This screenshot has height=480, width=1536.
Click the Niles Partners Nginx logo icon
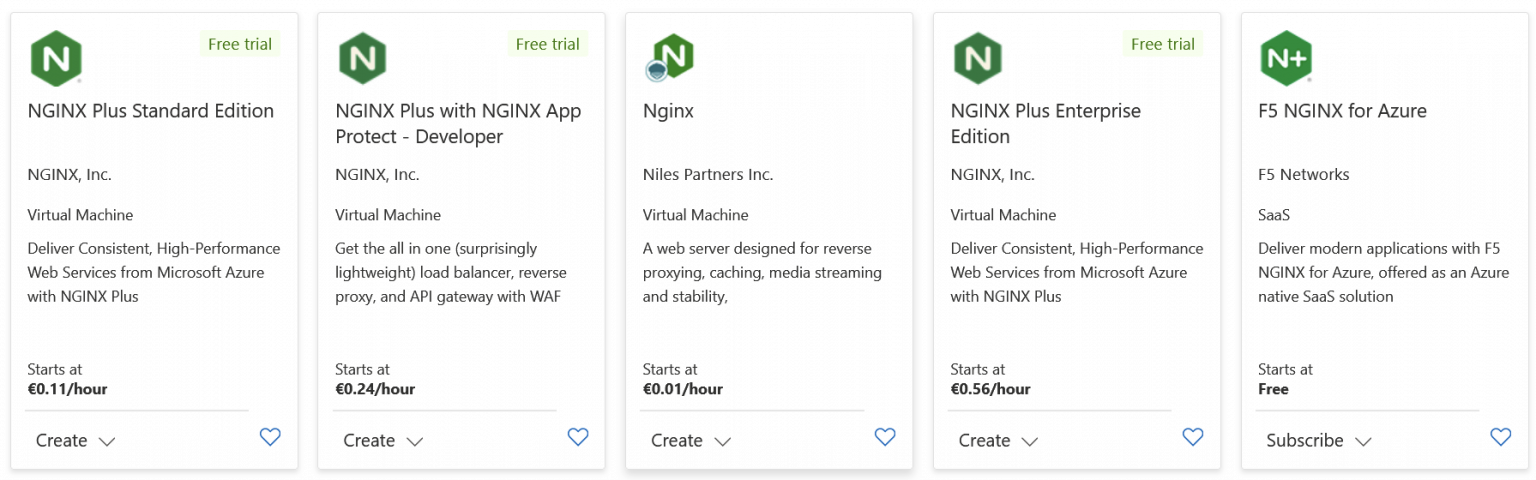(x=669, y=57)
